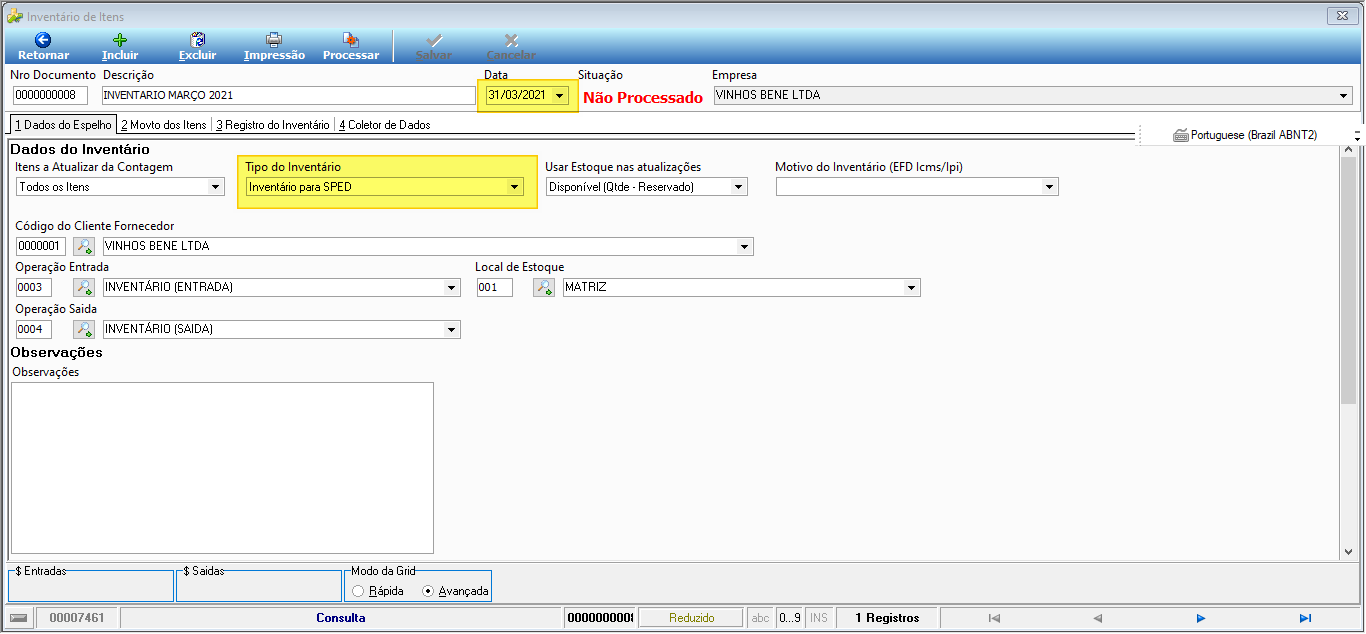The image size is (1366, 634).
Task: Click status bar icon left of 00007461
Action: coord(19,618)
